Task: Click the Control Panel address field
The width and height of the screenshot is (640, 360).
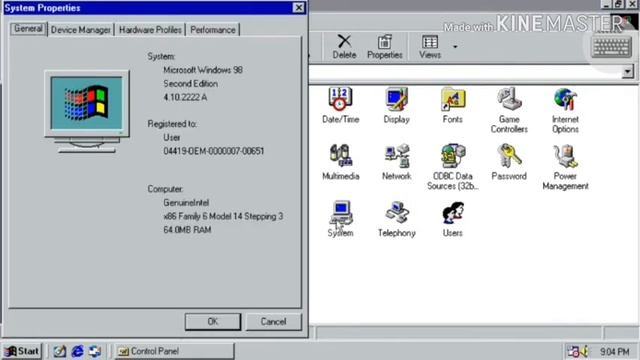Action: point(465,72)
